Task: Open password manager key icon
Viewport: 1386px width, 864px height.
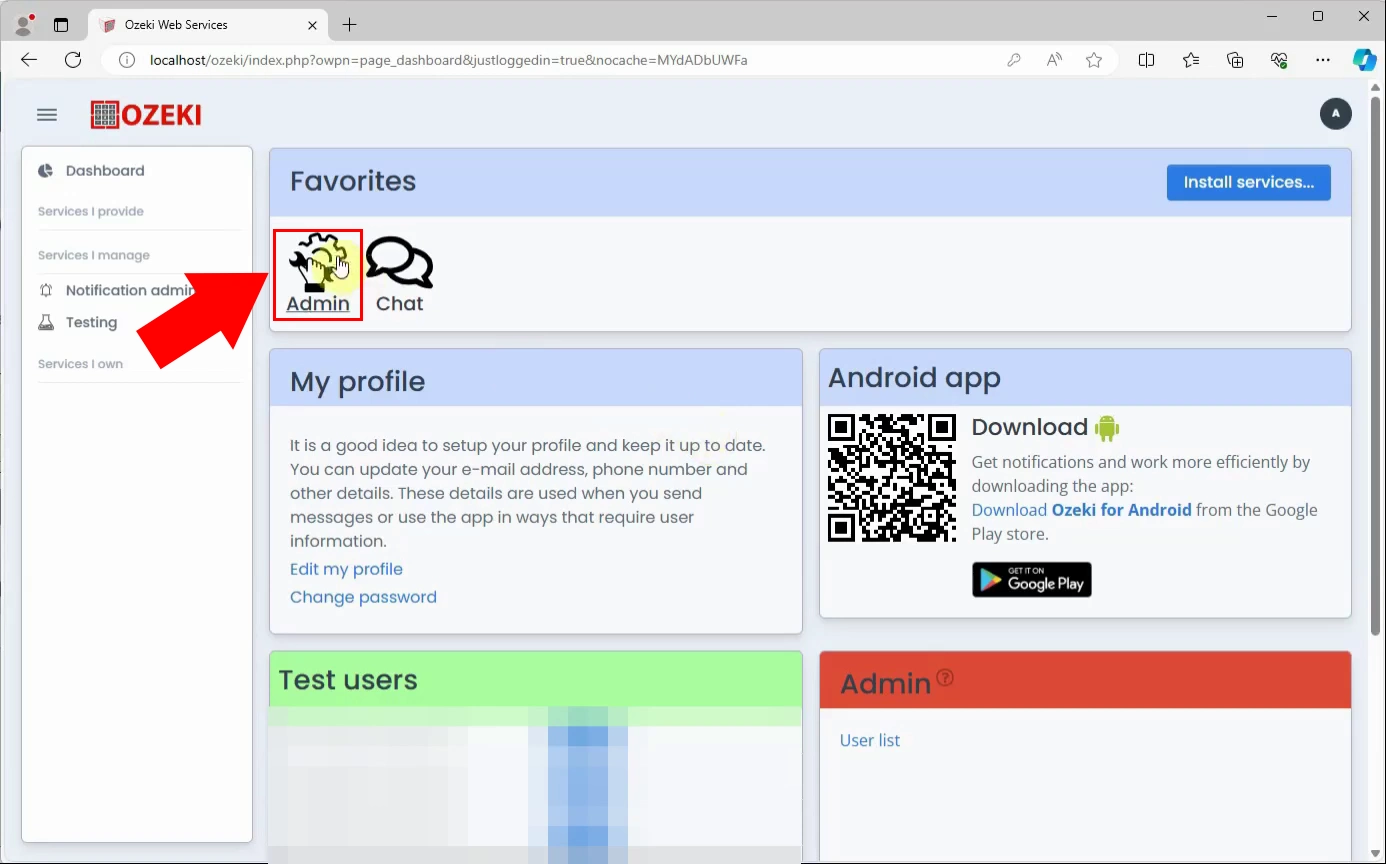Action: pyautogui.click(x=1014, y=60)
